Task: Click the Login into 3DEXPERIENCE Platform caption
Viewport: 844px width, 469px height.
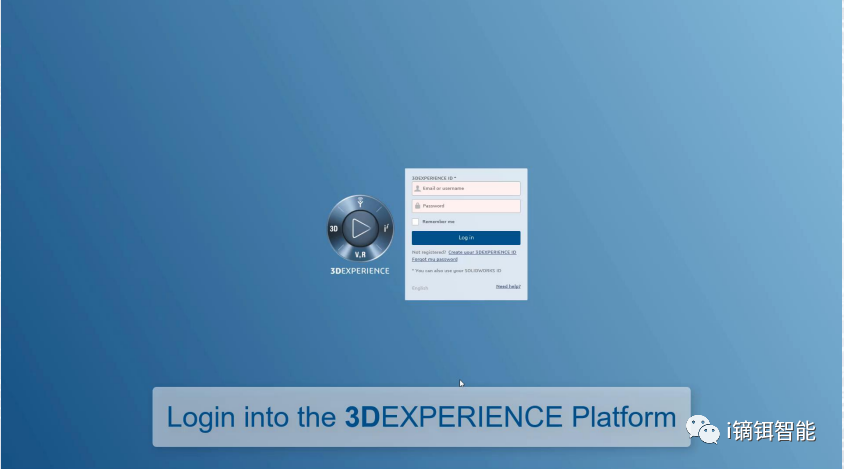Action: click(421, 417)
